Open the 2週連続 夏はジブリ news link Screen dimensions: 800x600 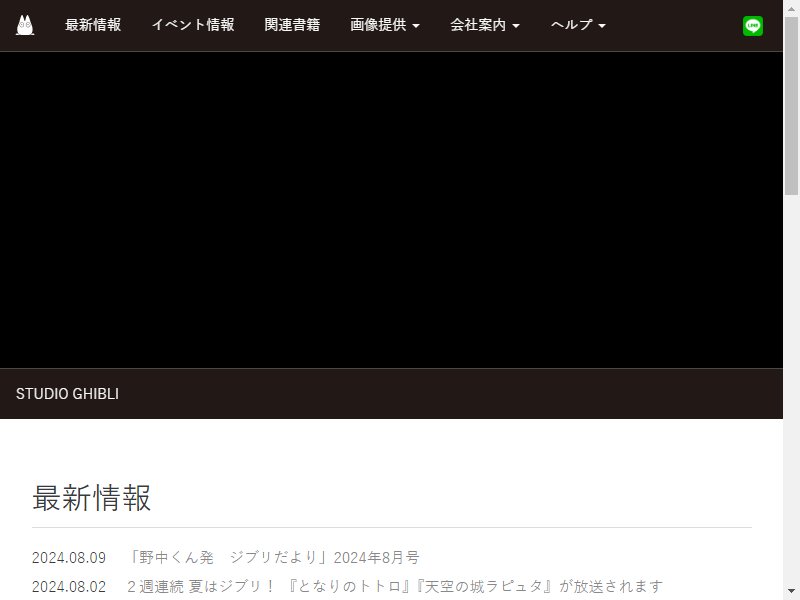tap(395, 586)
